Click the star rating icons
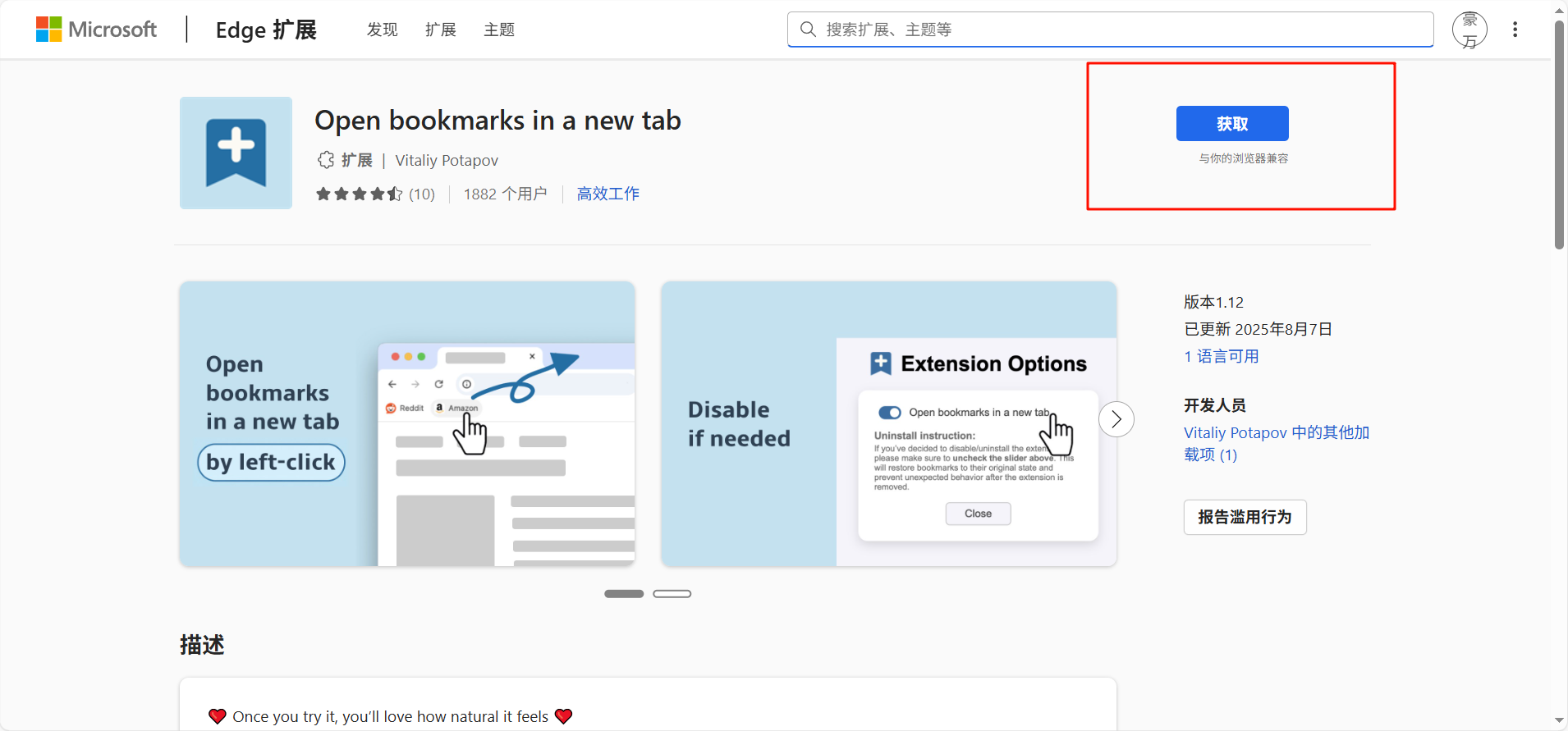 tap(360, 194)
